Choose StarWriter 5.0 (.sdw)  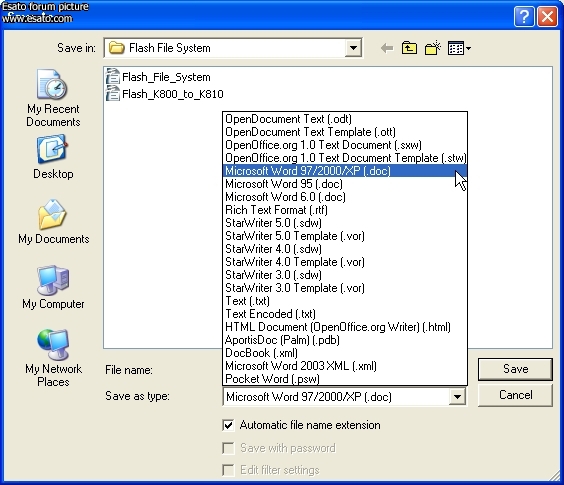[345, 223]
